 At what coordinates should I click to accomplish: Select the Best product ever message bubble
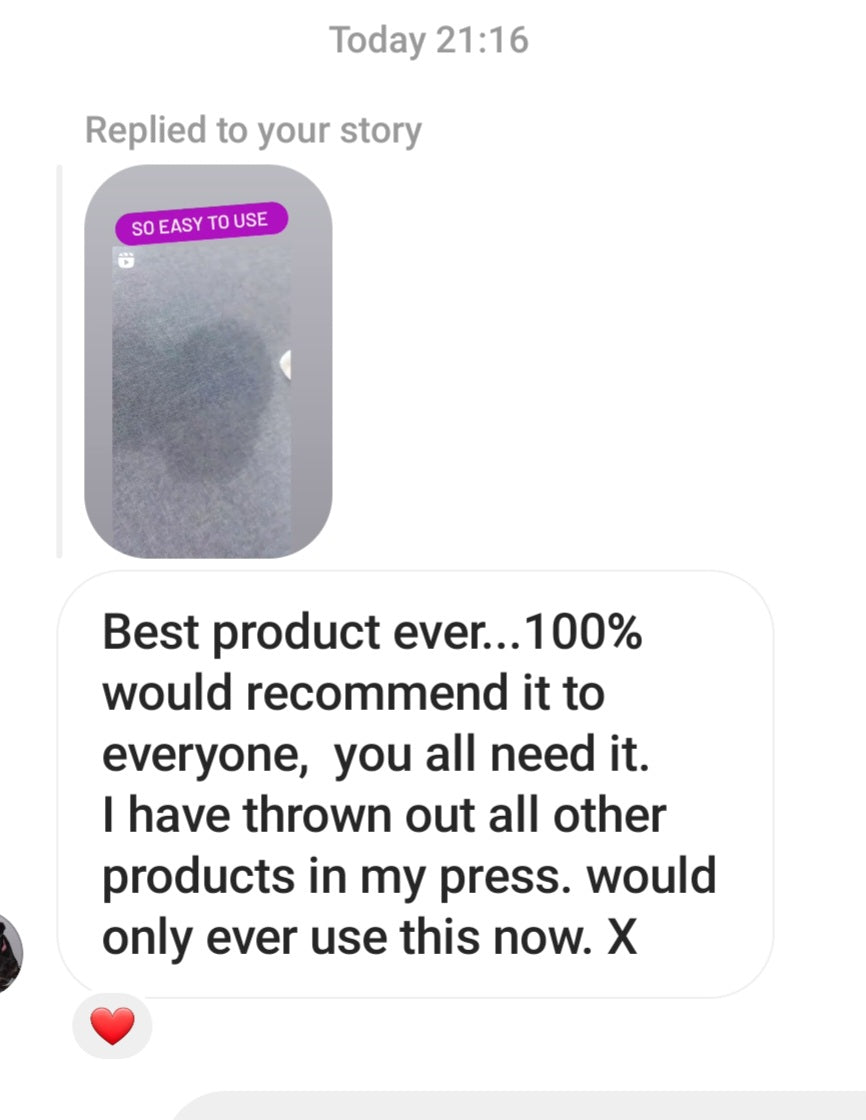point(415,784)
